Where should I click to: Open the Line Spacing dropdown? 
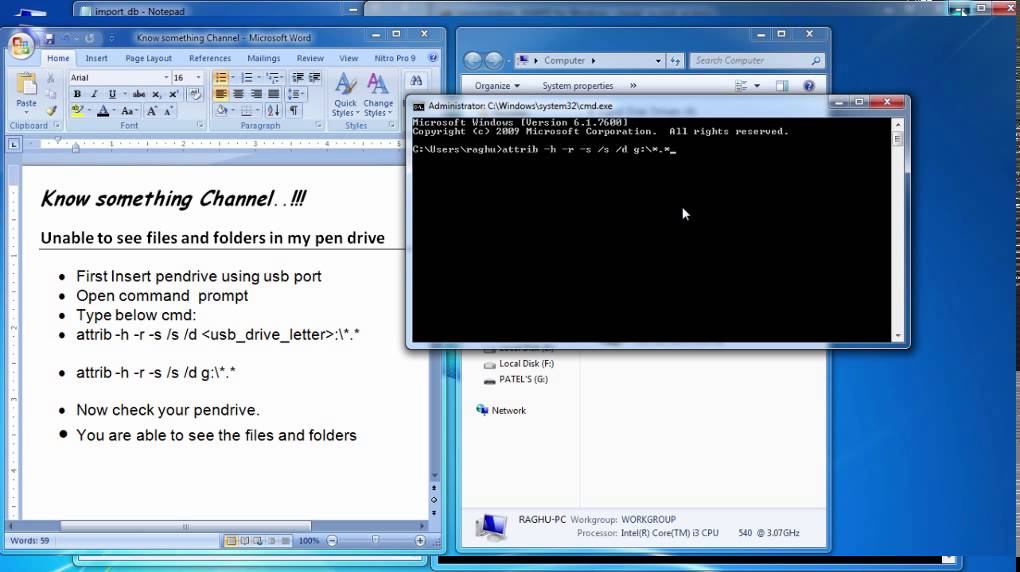tap(296, 94)
